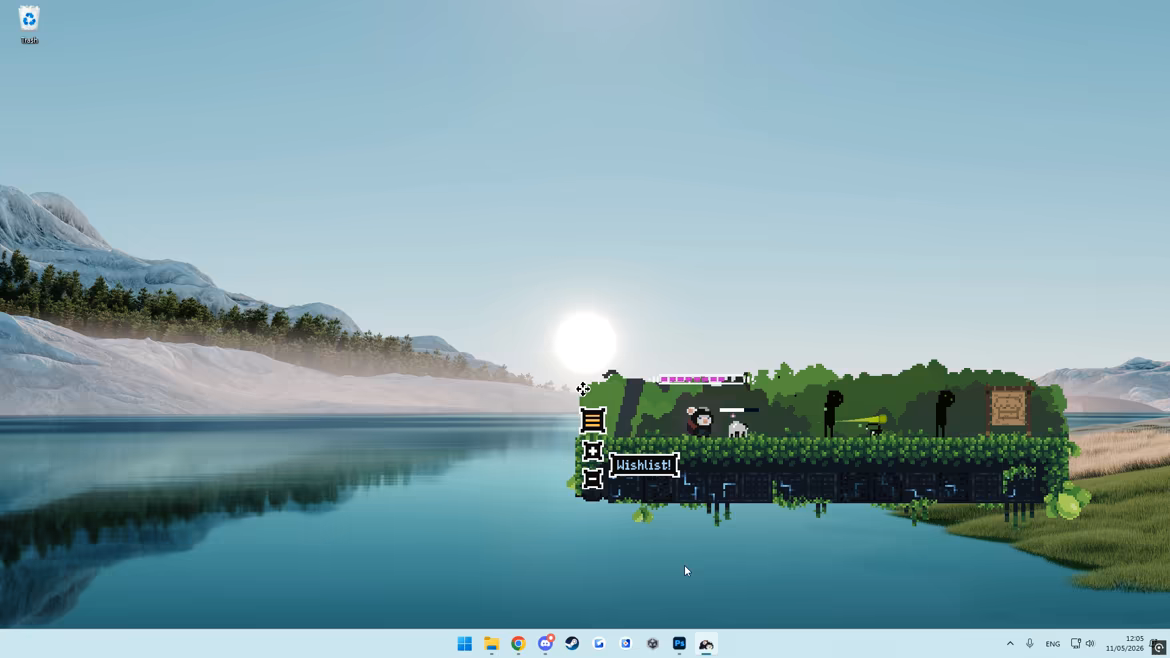Launch Google Chrome from the taskbar
This screenshot has height=658, width=1170.
click(519, 644)
